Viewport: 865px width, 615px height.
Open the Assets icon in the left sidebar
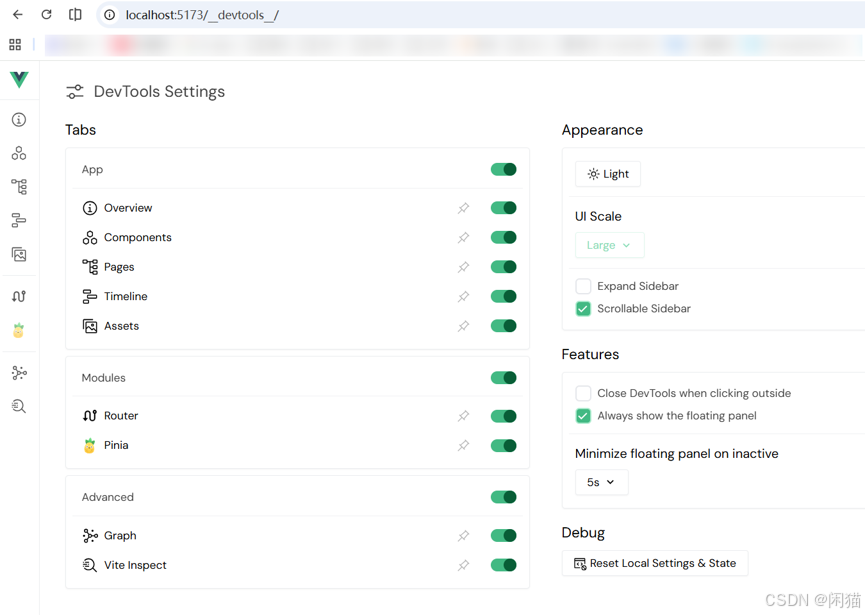coord(19,254)
